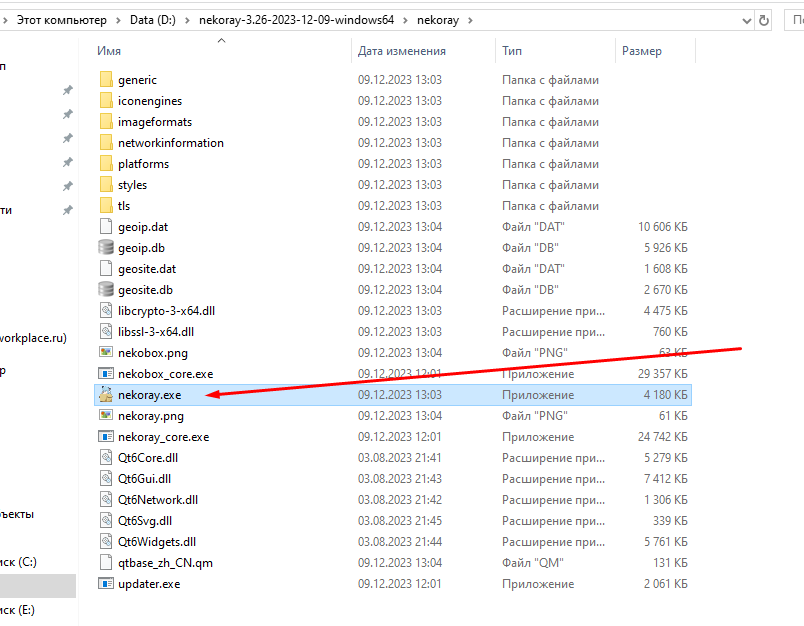Screen dimensions: 804x626
Task: Click the geoip.db database icon
Action: click(x=106, y=248)
